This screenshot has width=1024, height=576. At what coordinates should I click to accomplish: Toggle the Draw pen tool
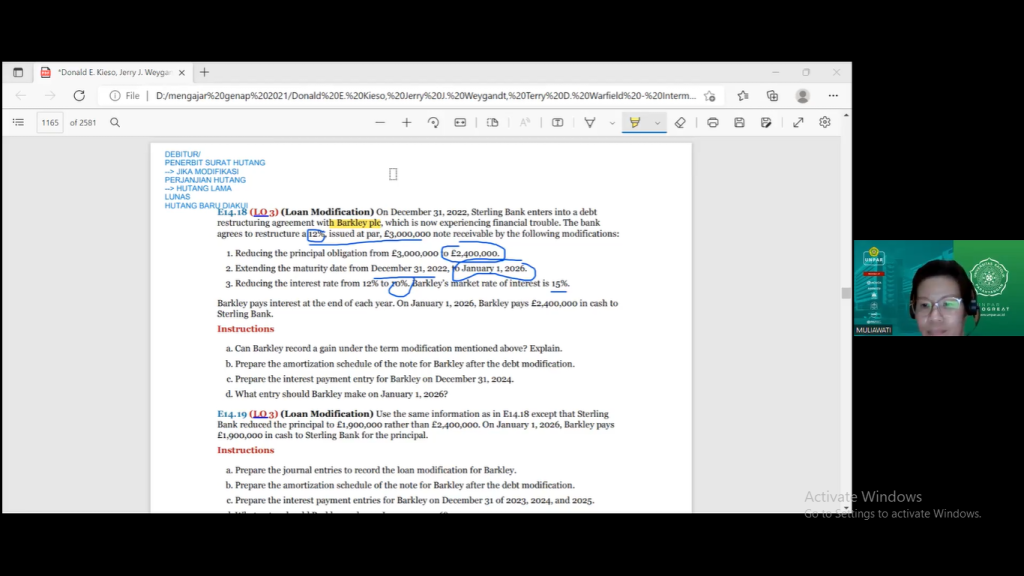pyautogui.click(x=590, y=122)
